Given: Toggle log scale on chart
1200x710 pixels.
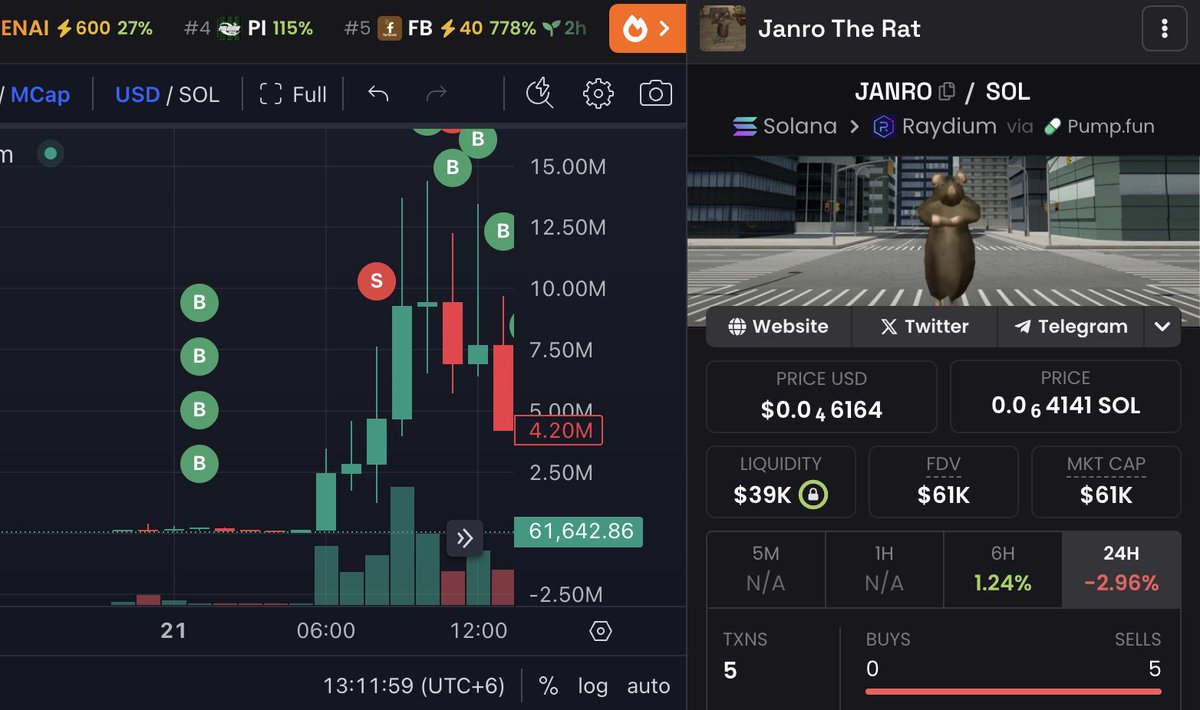Looking at the screenshot, I should pyautogui.click(x=593, y=686).
